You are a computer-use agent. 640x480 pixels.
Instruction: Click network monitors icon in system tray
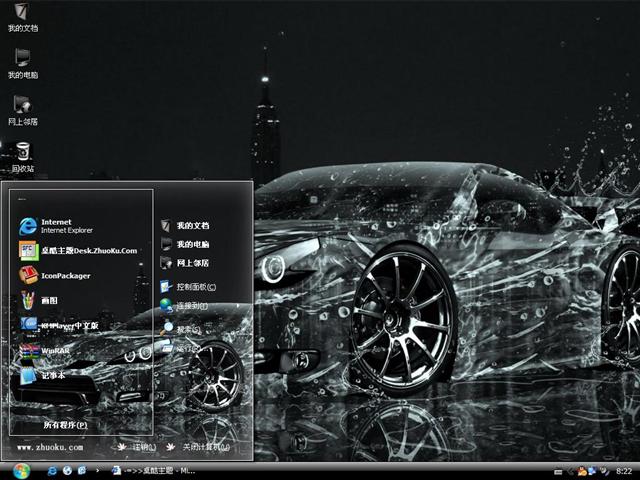click(x=592, y=471)
